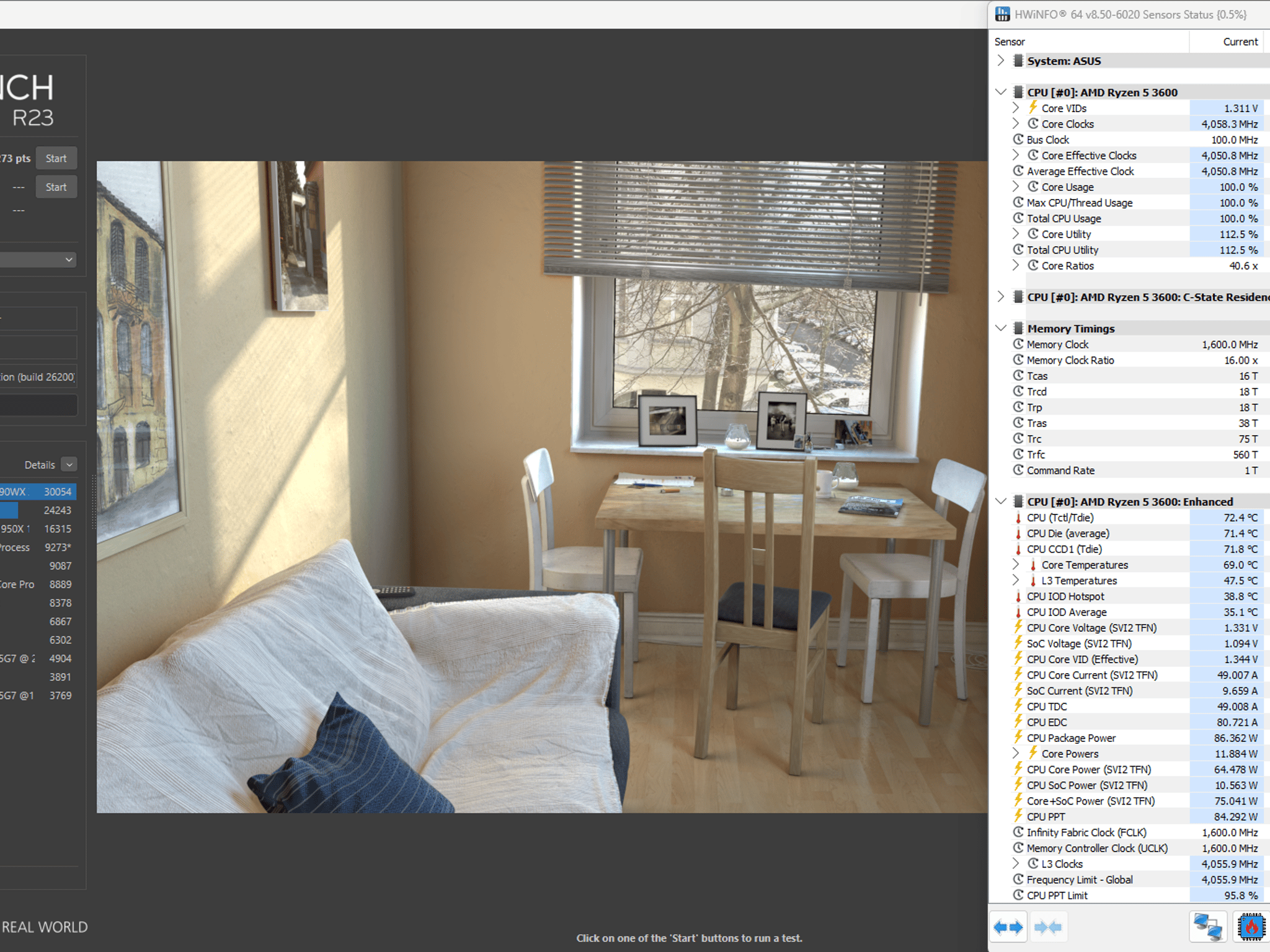Screen dimensions: 1270x952
Task: Click the CPU SoC Power value 10.563 W
Action: 1237,785
